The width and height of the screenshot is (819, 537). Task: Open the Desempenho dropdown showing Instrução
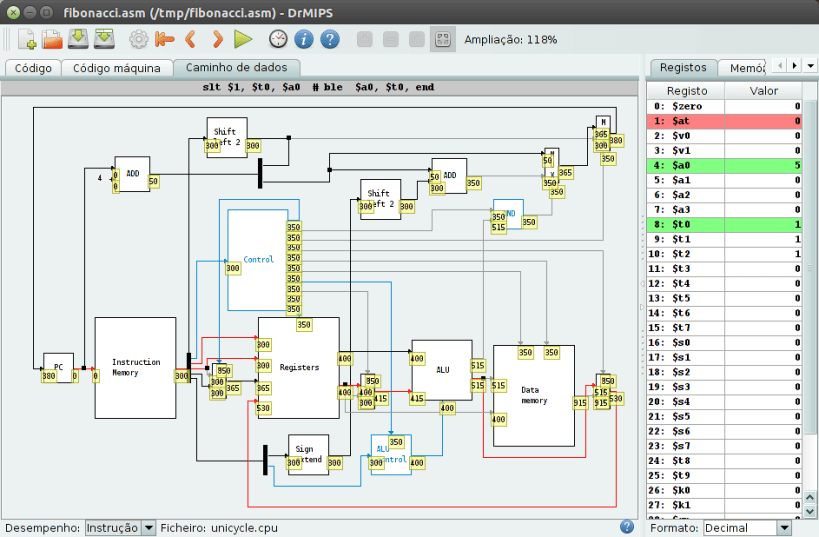click(x=120, y=527)
